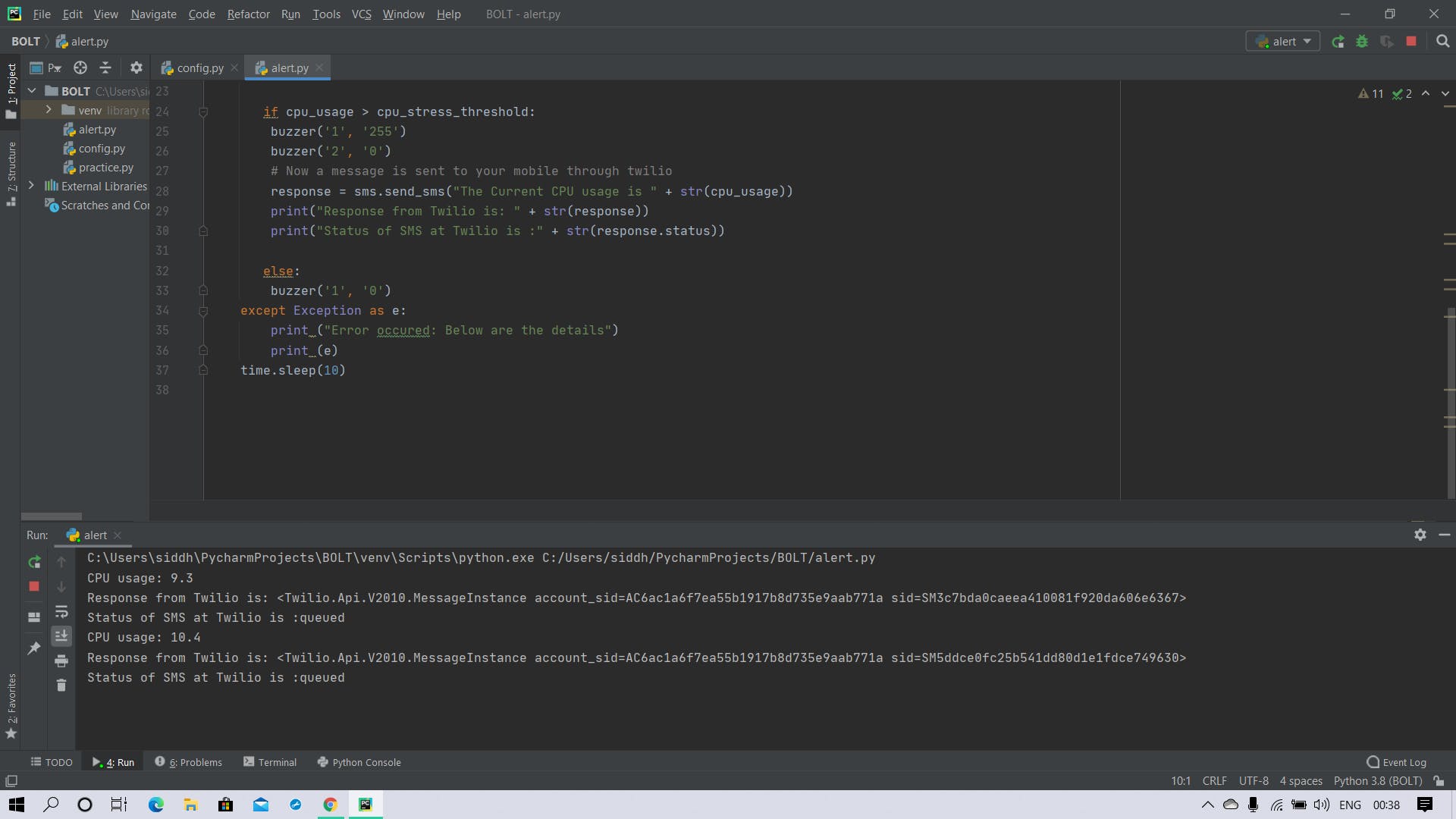This screenshot has width=1456, height=819.
Task: Toggle scroll to end in Run console
Action: coord(61,635)
